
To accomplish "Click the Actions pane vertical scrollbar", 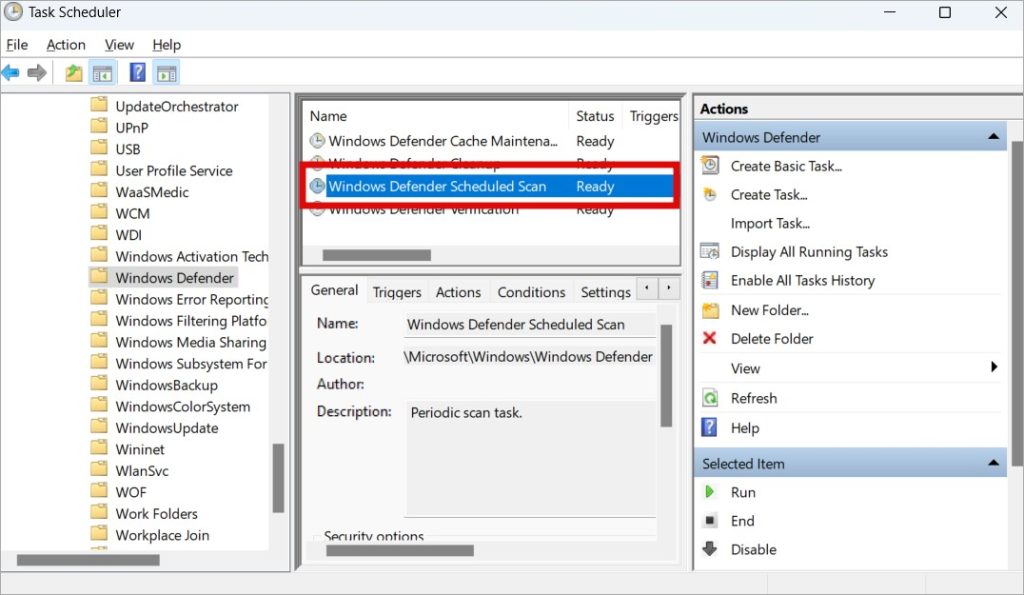I will pyautogui.click(x=1017, y=304).
